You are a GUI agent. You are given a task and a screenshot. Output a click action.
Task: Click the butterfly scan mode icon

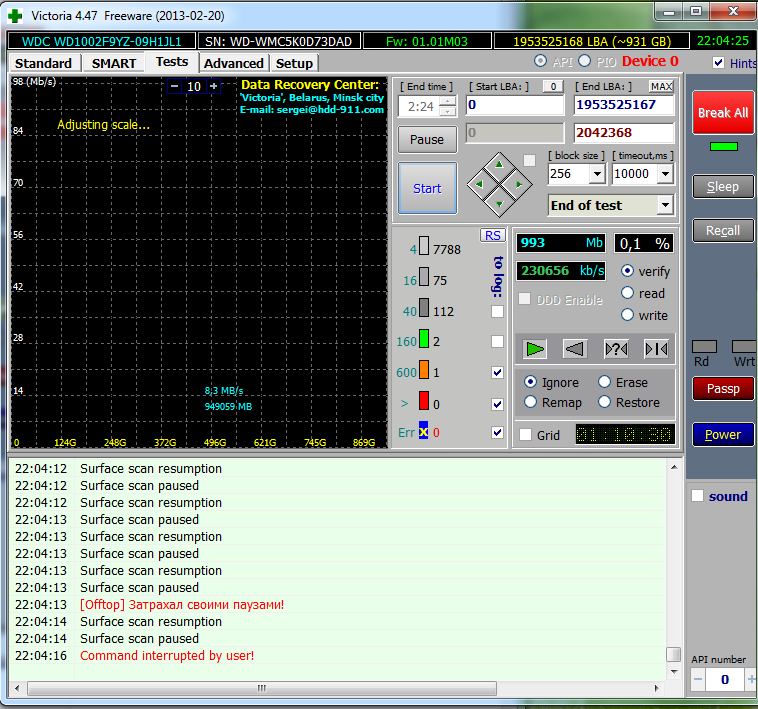656,348
